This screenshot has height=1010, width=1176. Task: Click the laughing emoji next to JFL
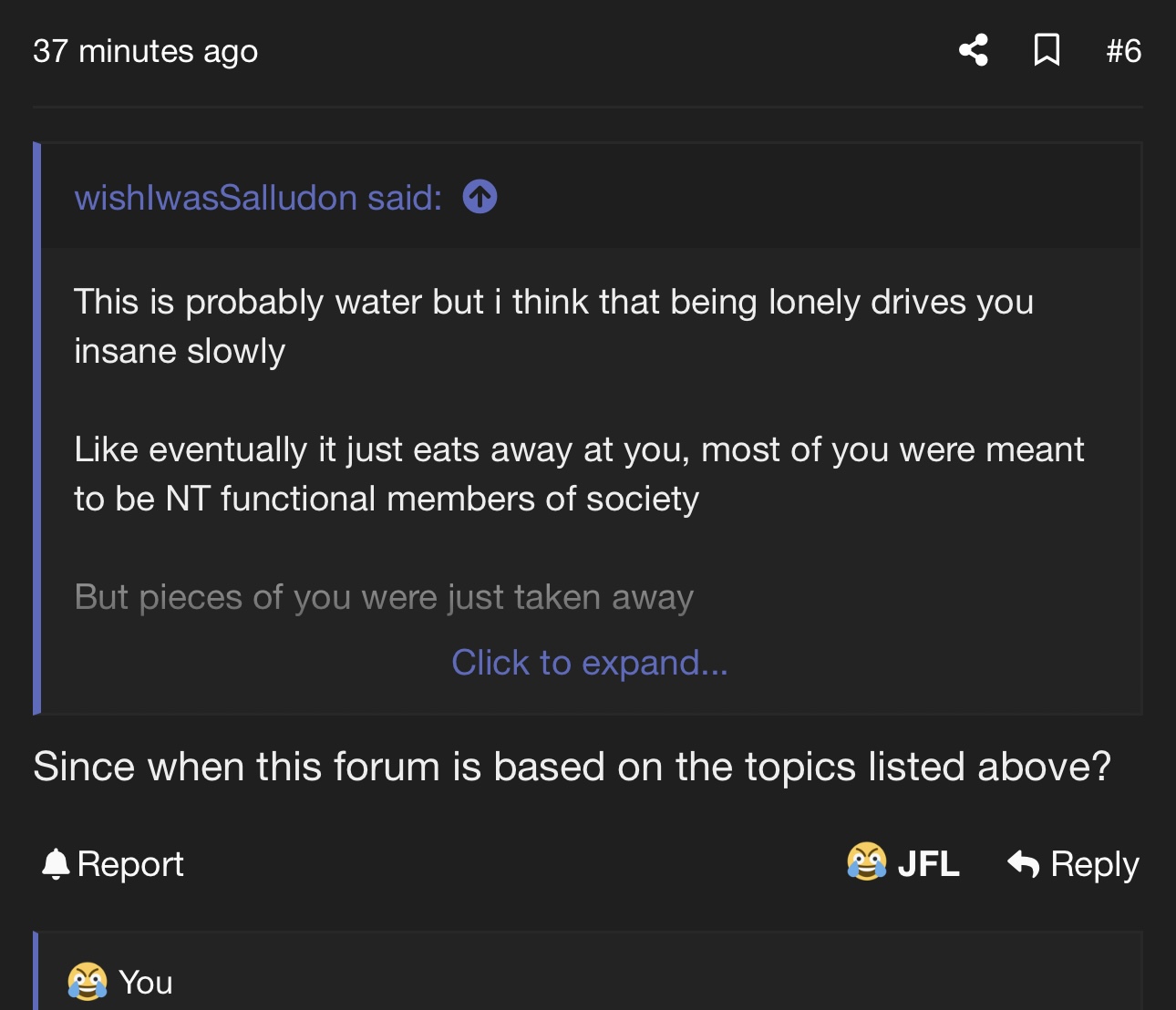pos(866,862)
